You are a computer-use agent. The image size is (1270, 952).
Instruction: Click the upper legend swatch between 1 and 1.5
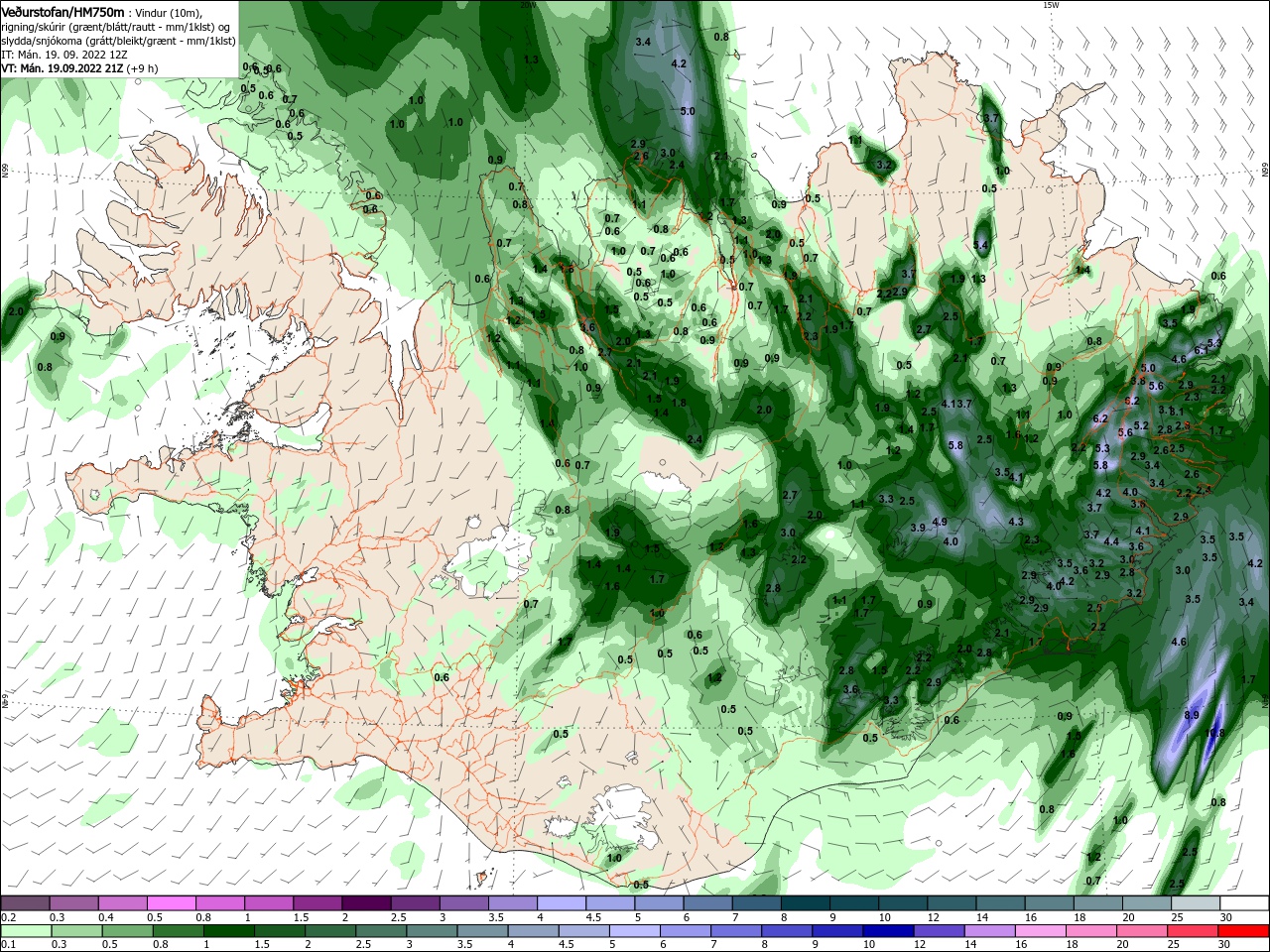point(269,903)
